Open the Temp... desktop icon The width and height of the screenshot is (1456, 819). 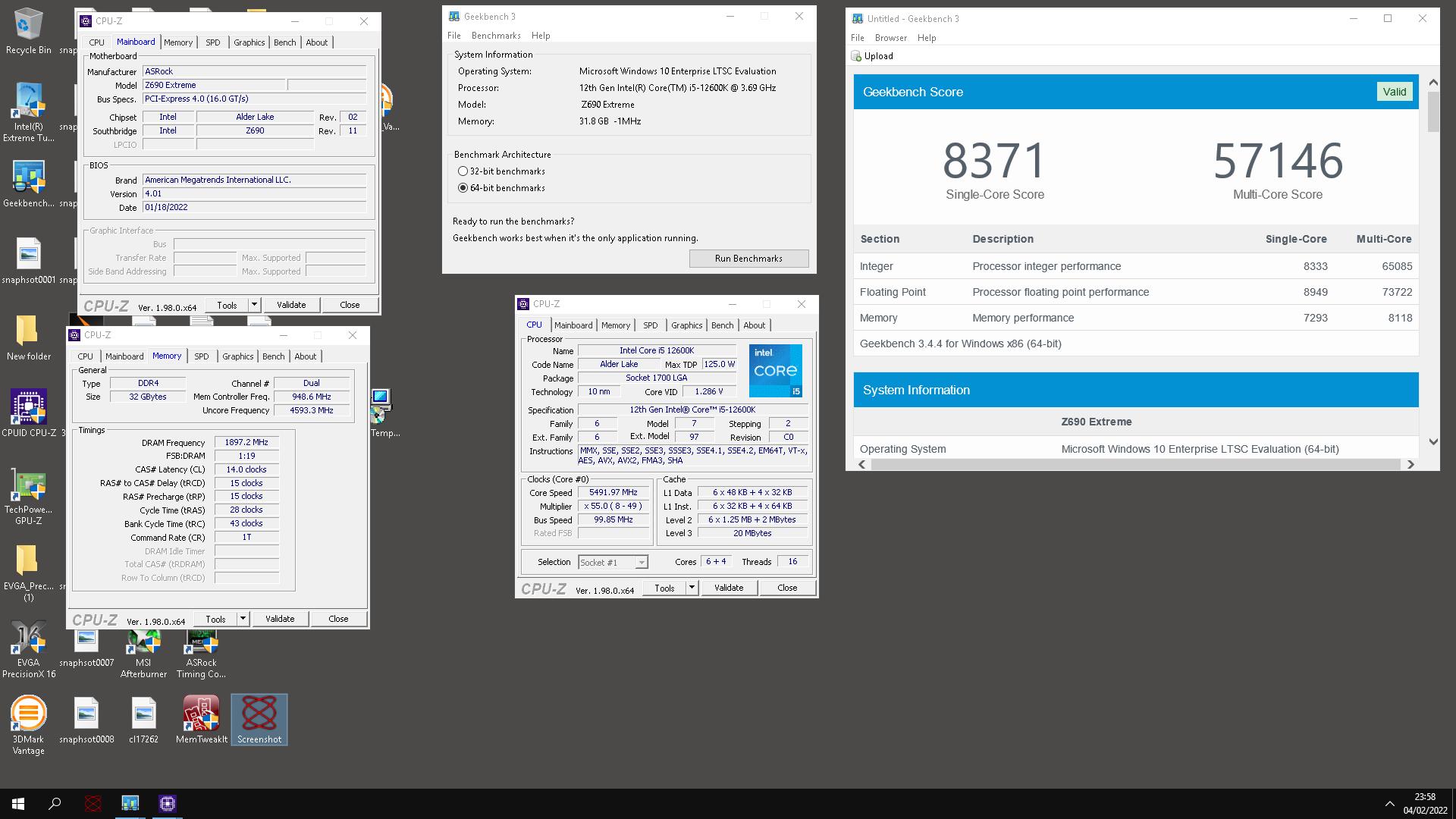384,413
